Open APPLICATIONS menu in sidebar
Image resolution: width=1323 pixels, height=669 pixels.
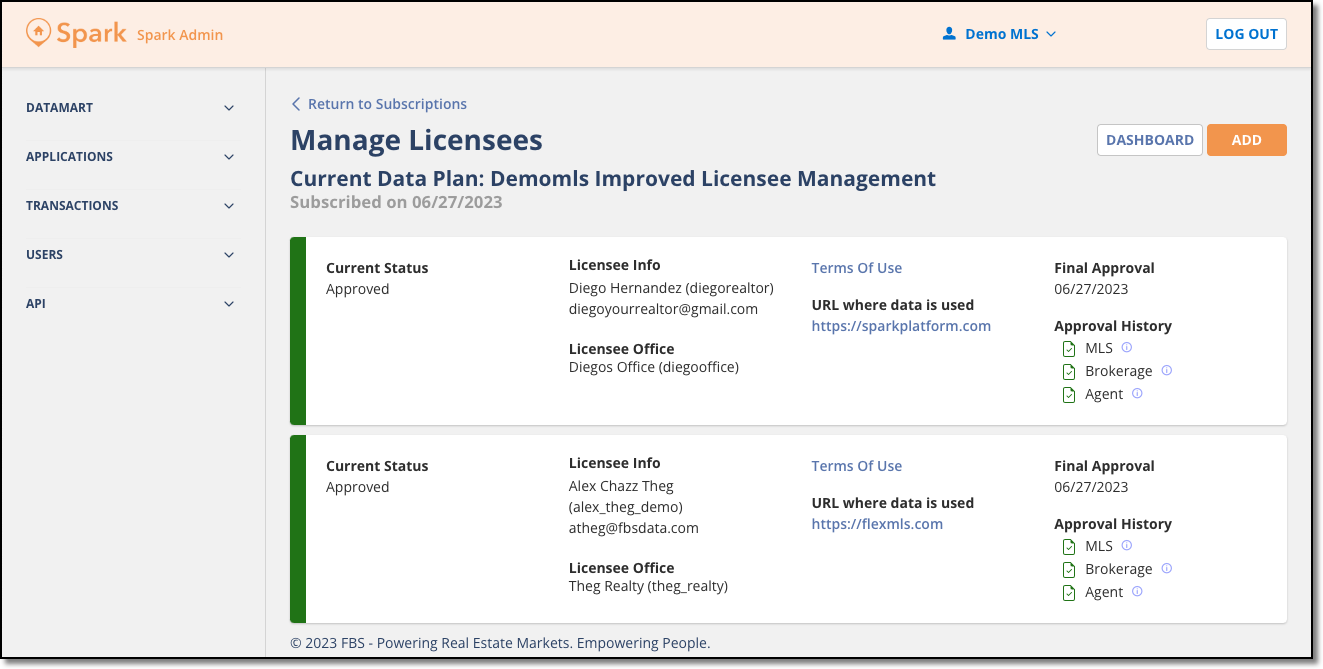point(131,157)
